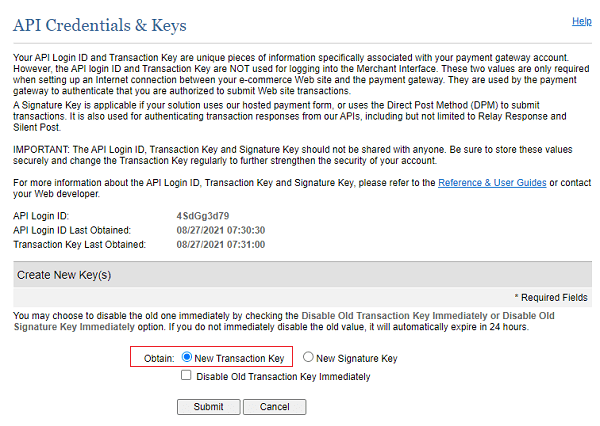The image size is (600, 426).
Task: Select the New Signature Key radio button
Action: click(x=309, y=357)
